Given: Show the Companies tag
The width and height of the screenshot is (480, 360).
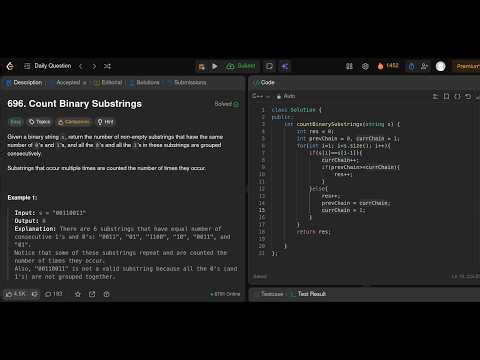Looking at the screenshot, I should click(x=74, y=122).
